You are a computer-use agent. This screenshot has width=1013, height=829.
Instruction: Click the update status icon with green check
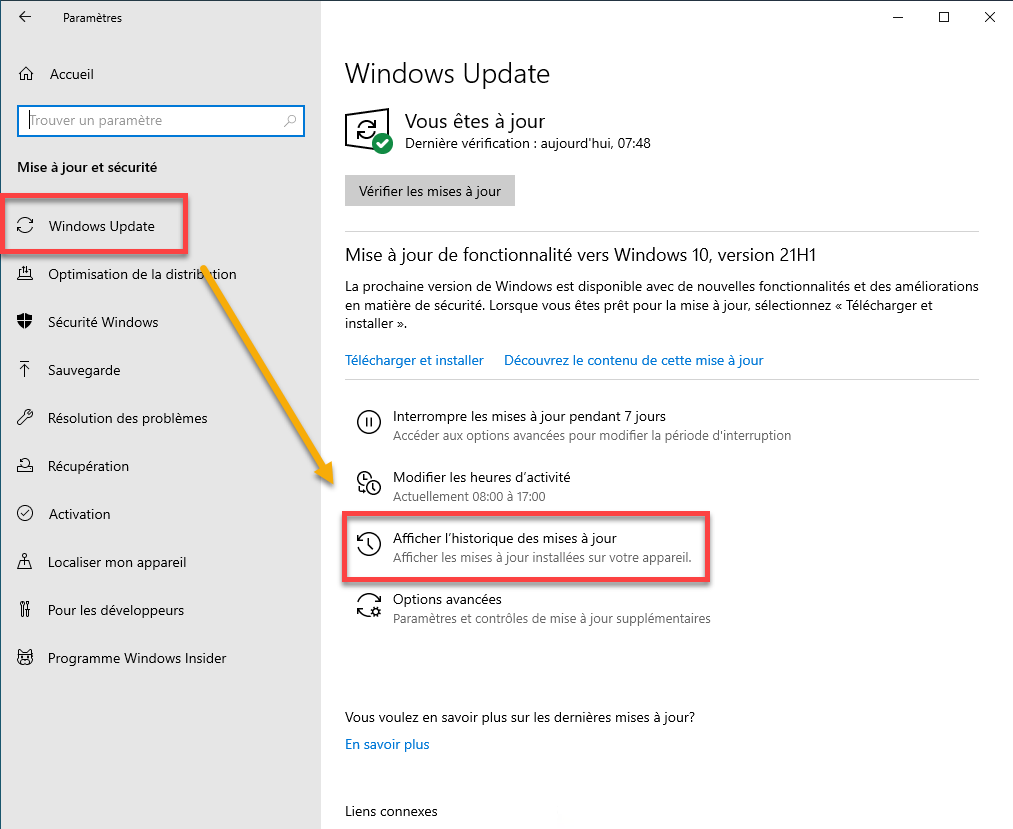click(x=368, y=131)
